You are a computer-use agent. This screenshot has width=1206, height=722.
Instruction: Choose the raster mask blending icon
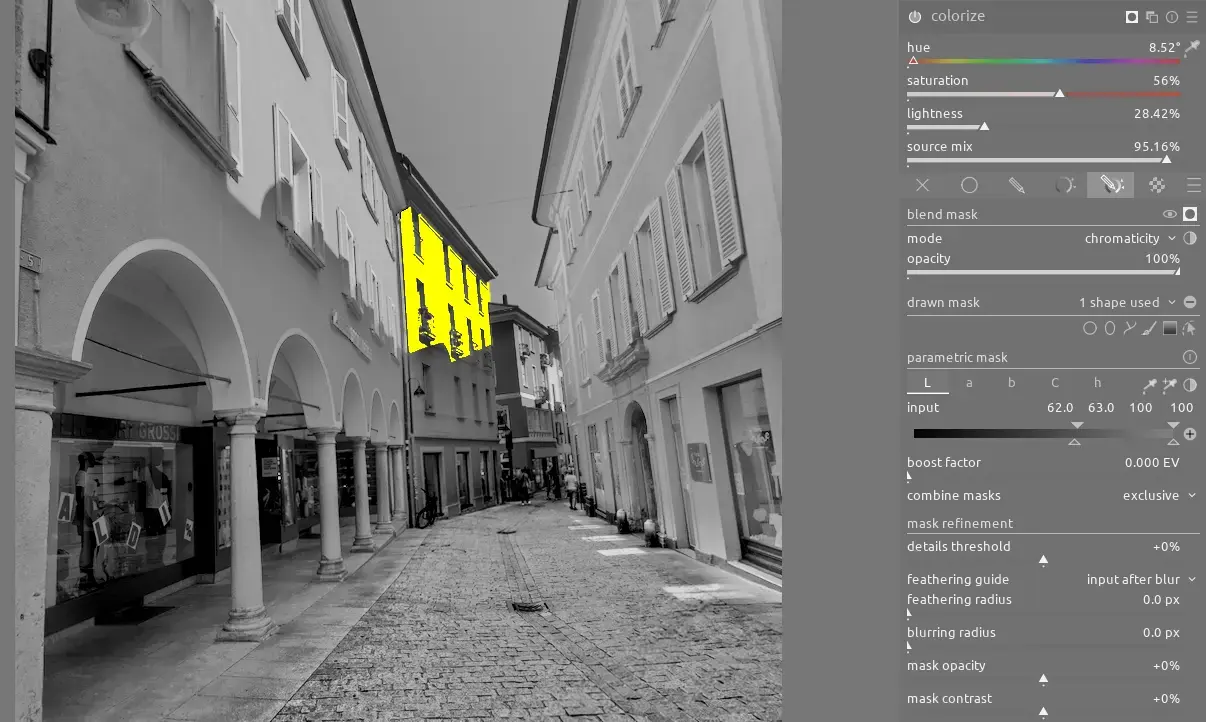pyautogui.click(x=1157, y=185)
